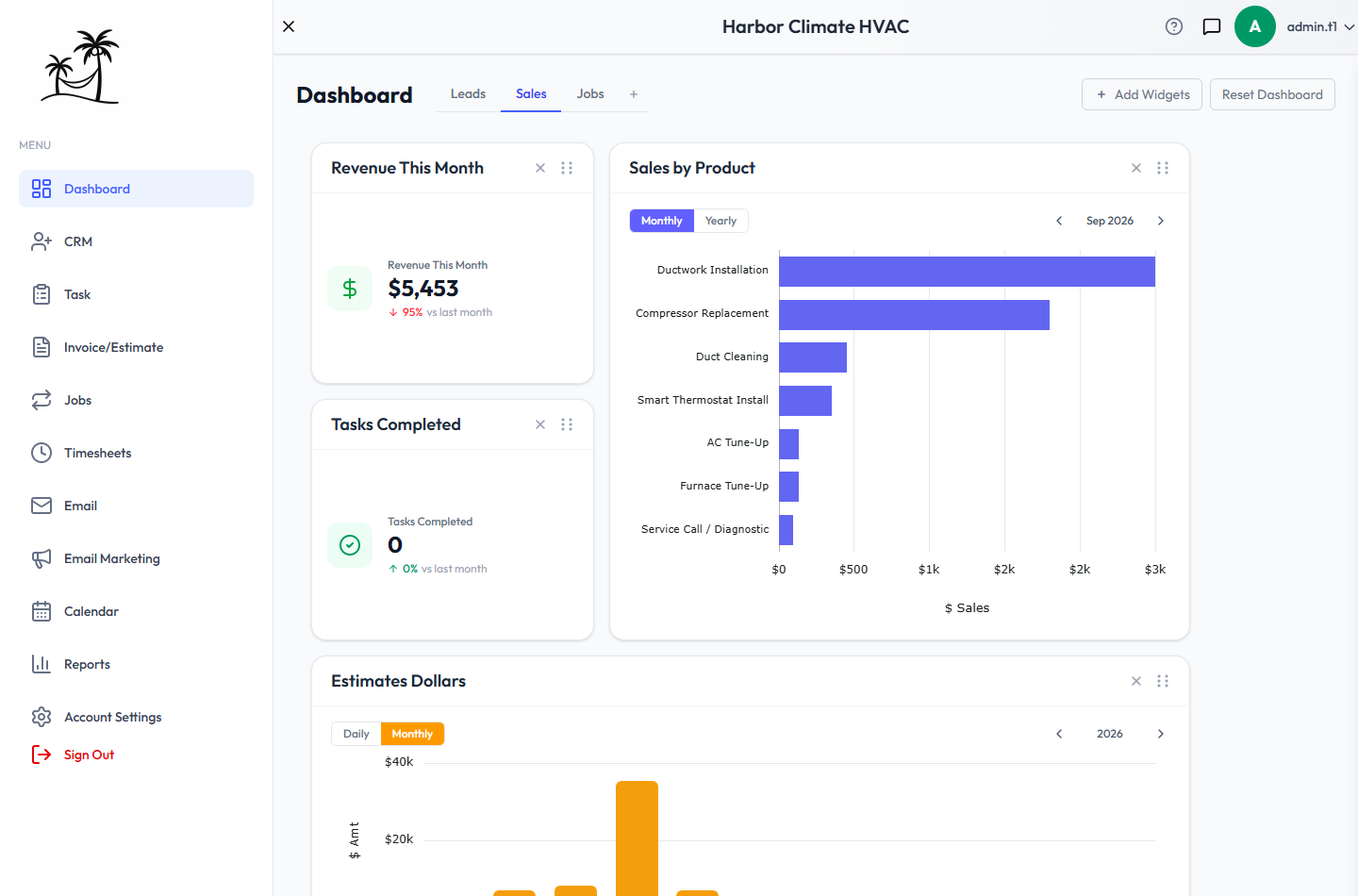Viewport: 1358px width, 896px height.
Task: Open Dashboard from sidebar menu
Action: click(136, 189)
